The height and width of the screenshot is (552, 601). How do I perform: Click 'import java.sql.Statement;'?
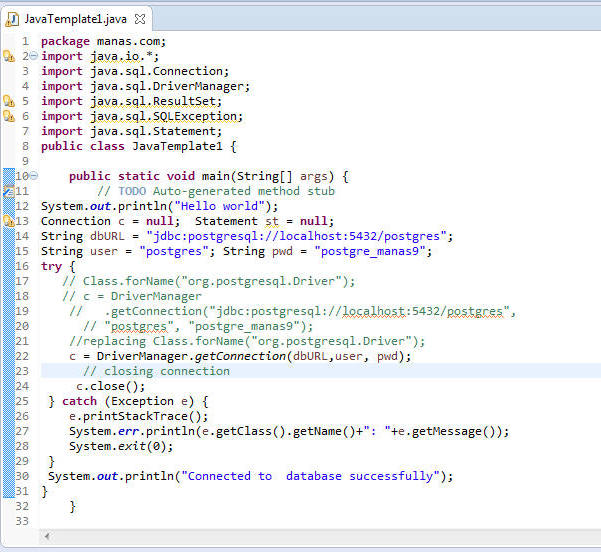pos(131,131)
